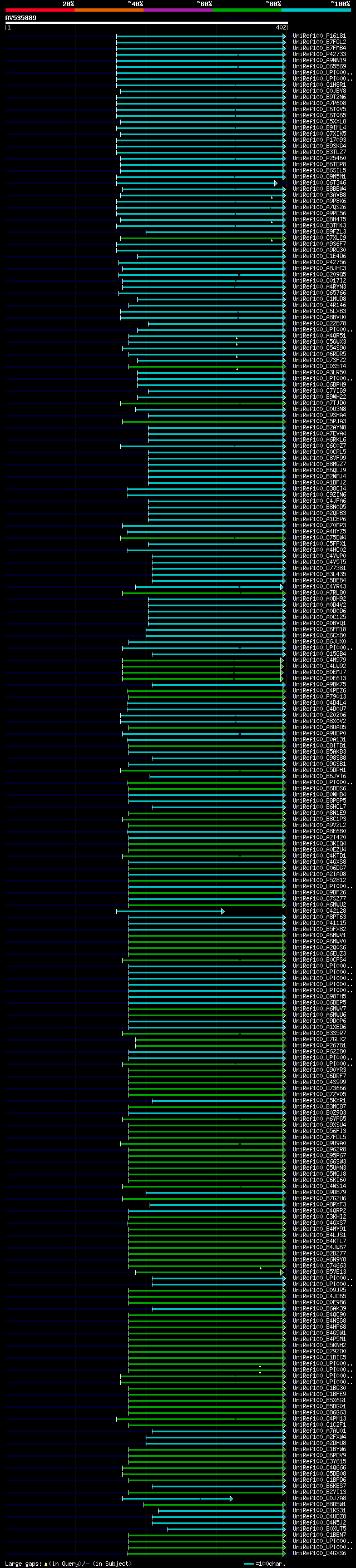Select the UniRef100_B6AK39 label
This screenshot has width=356, height=1568.
pyautogui.click(x=319, y=1308)
